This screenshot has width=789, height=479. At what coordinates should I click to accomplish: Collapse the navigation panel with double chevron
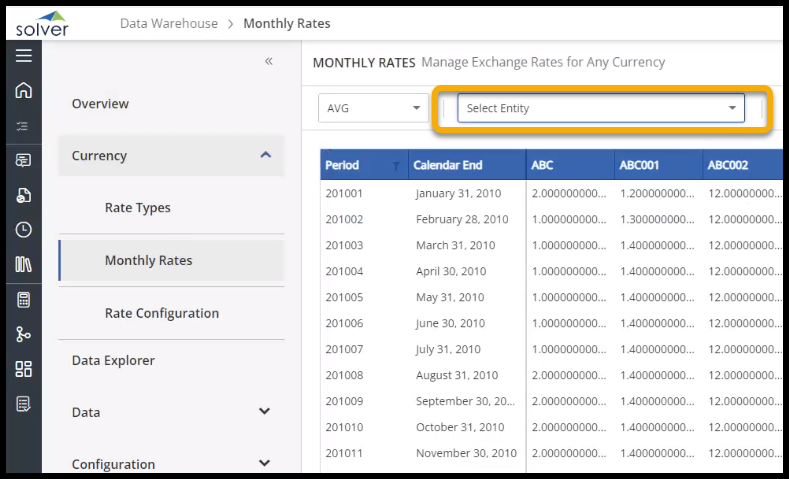tap(268, 62)
